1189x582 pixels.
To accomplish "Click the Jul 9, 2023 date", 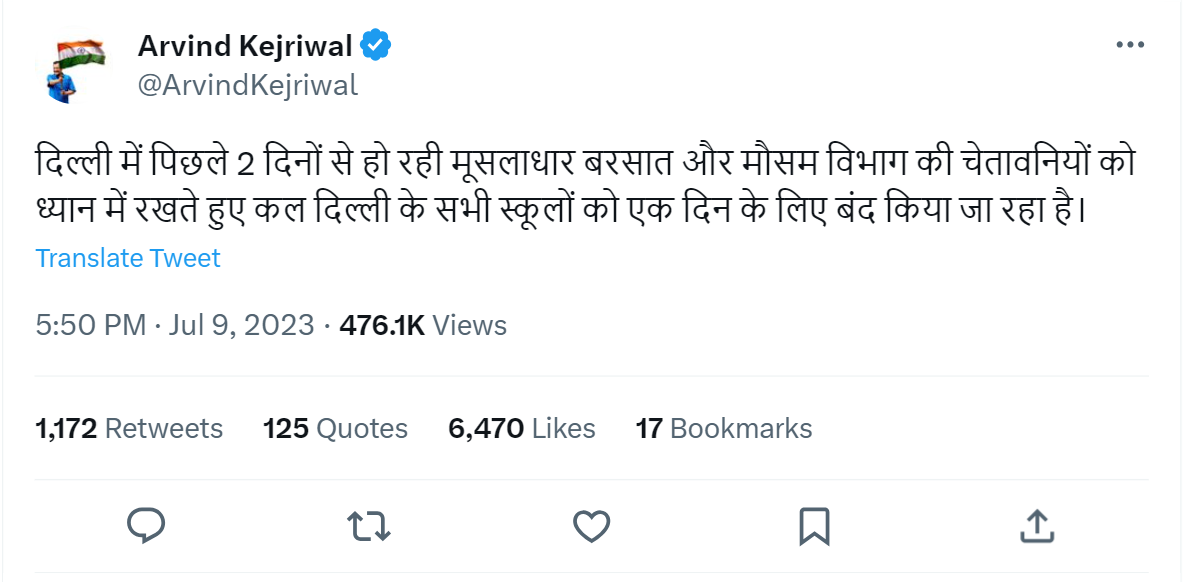I will (244, 325).
